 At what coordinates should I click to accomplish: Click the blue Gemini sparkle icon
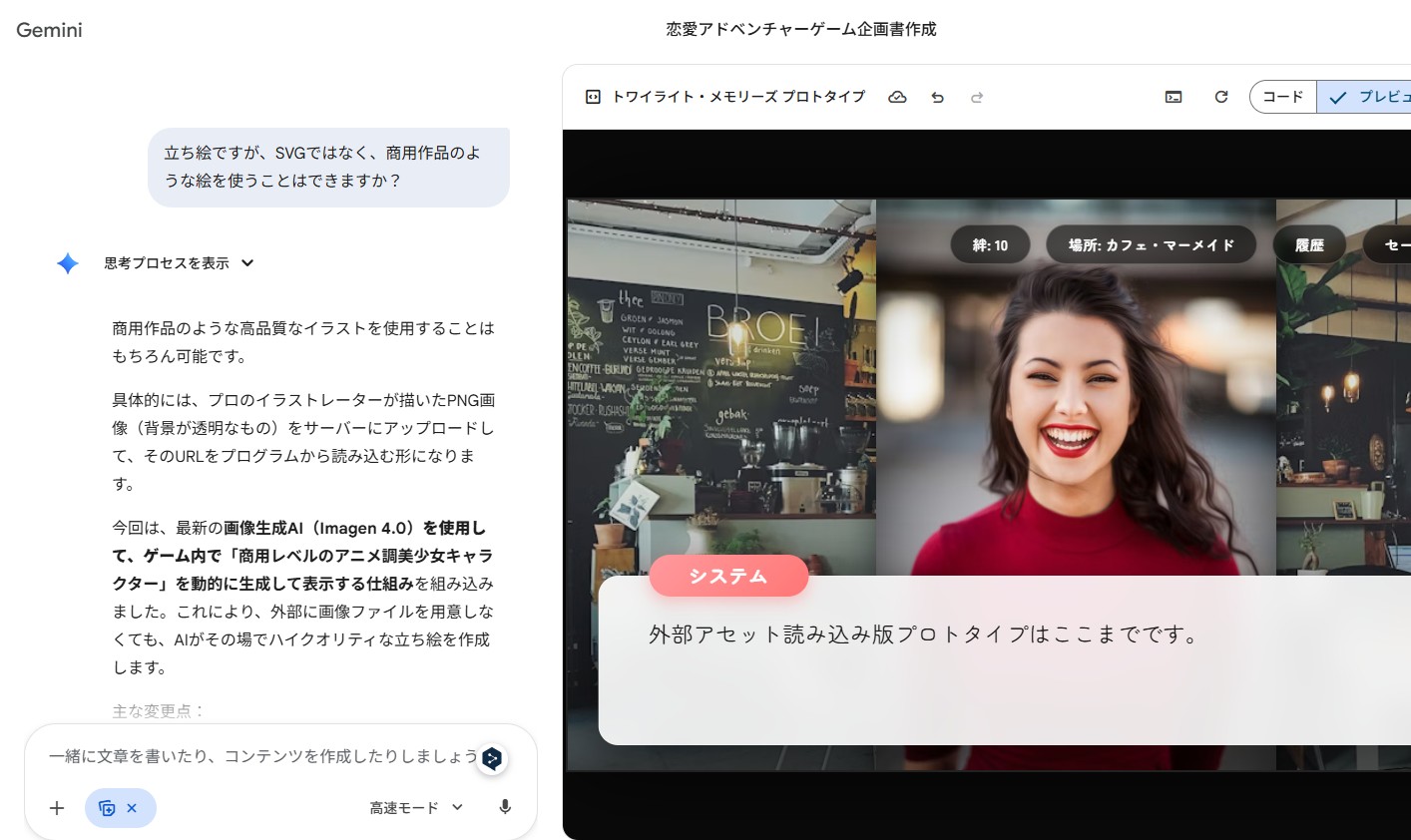(x=68, y=263)
